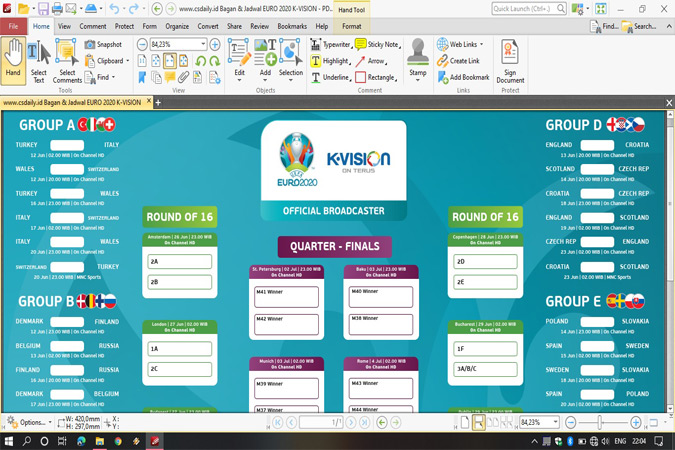Expand the Edit objects dropdown

click(239, 81)
